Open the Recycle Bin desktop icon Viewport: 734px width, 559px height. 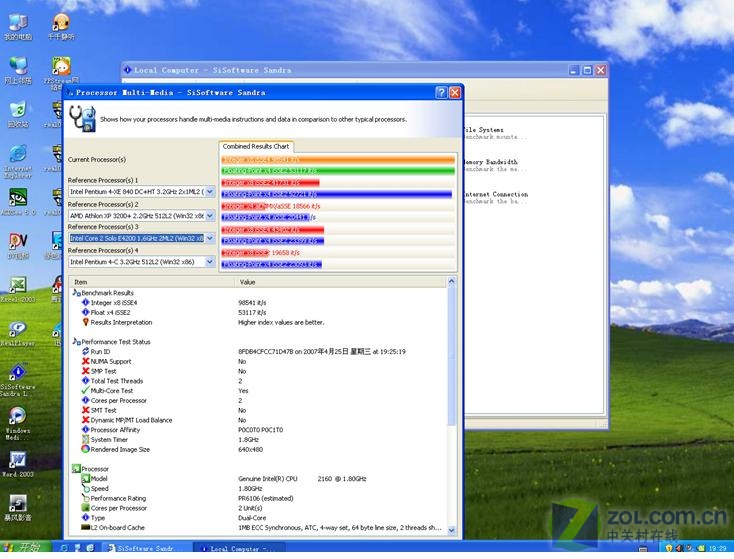(18, 114)
